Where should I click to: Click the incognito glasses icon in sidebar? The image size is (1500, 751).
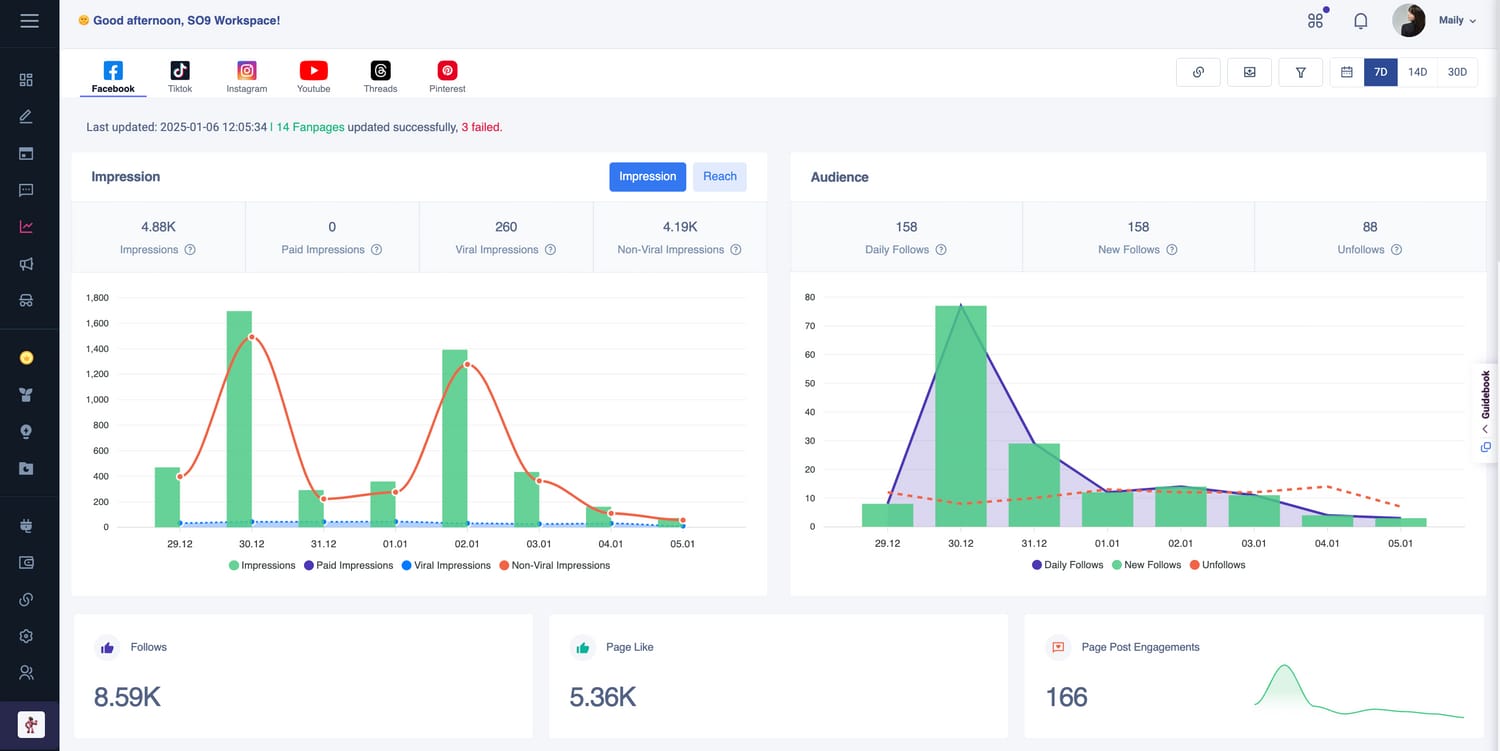(26, 300)
